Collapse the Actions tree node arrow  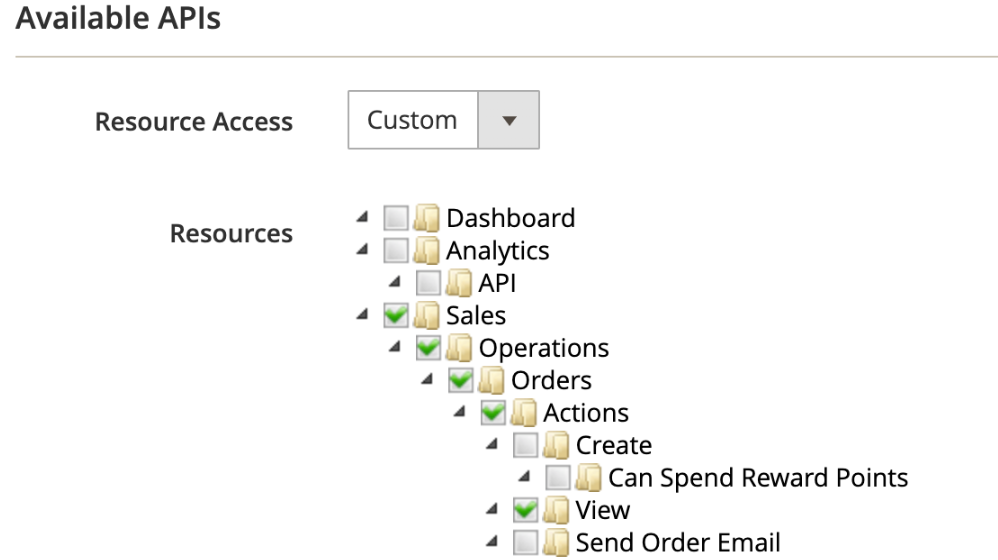pos(460,411)
